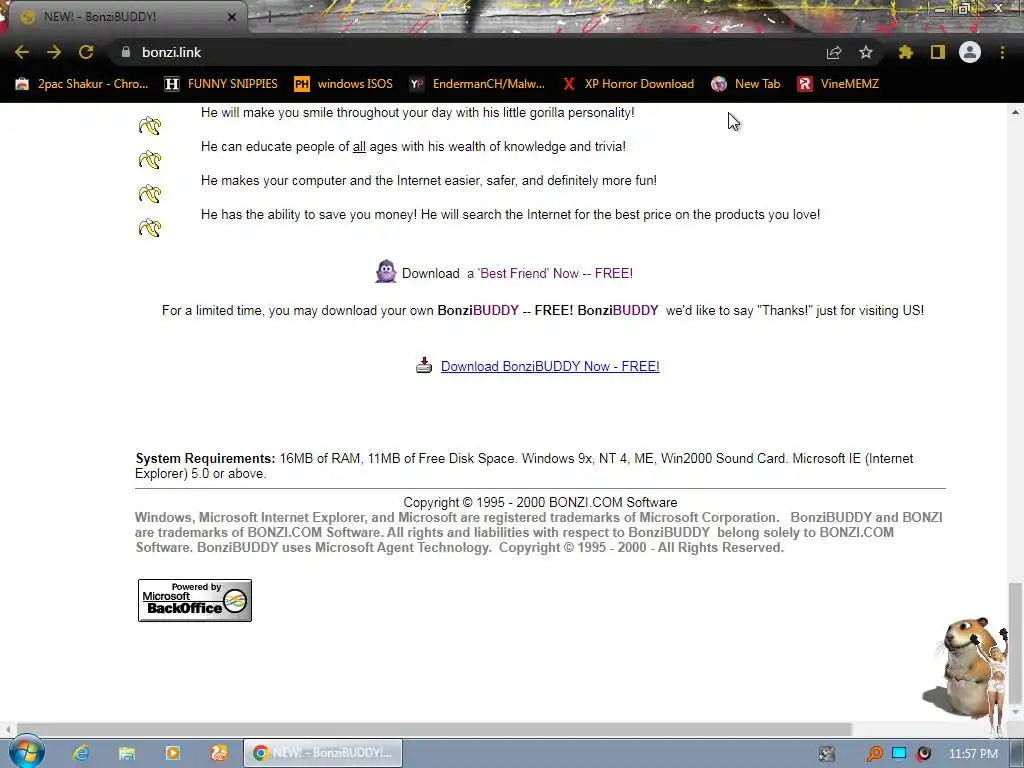Launch Internet Explorer from the taskbar
The image size is (1024, 768).
click(x=81, y=753)
